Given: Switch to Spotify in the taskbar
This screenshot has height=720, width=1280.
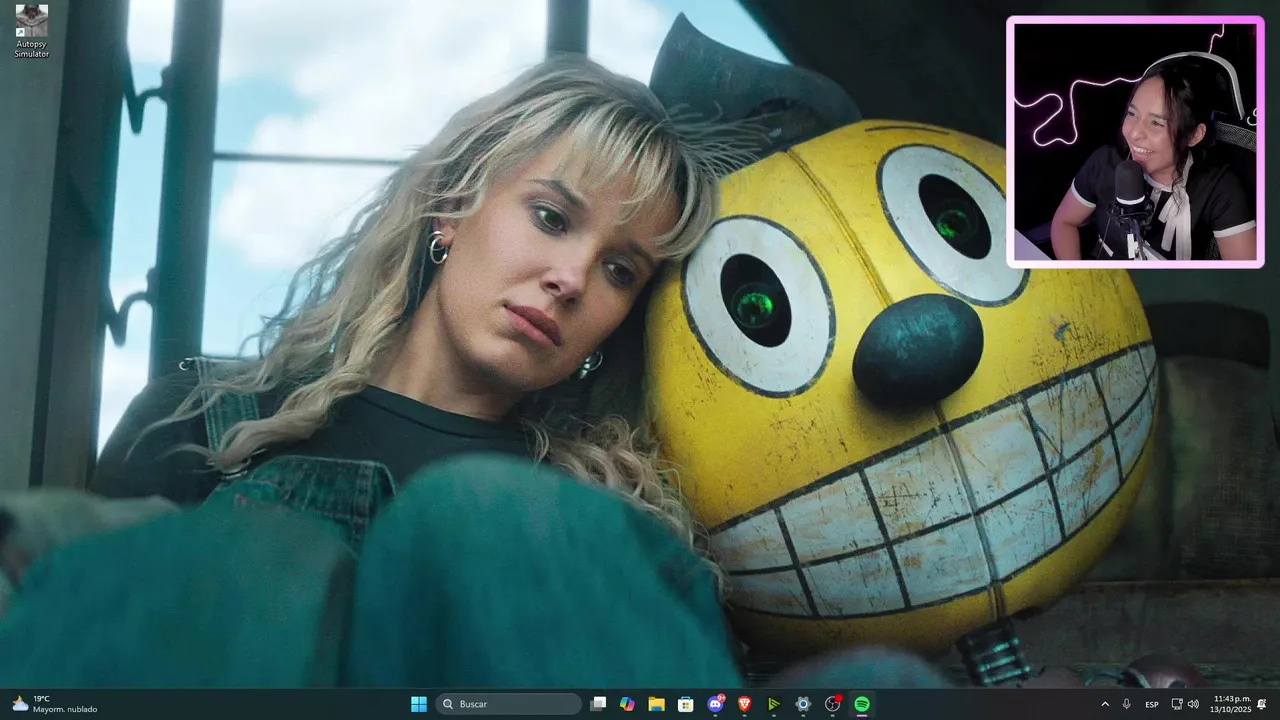Looking at the screenshot, I should point(862,704).
